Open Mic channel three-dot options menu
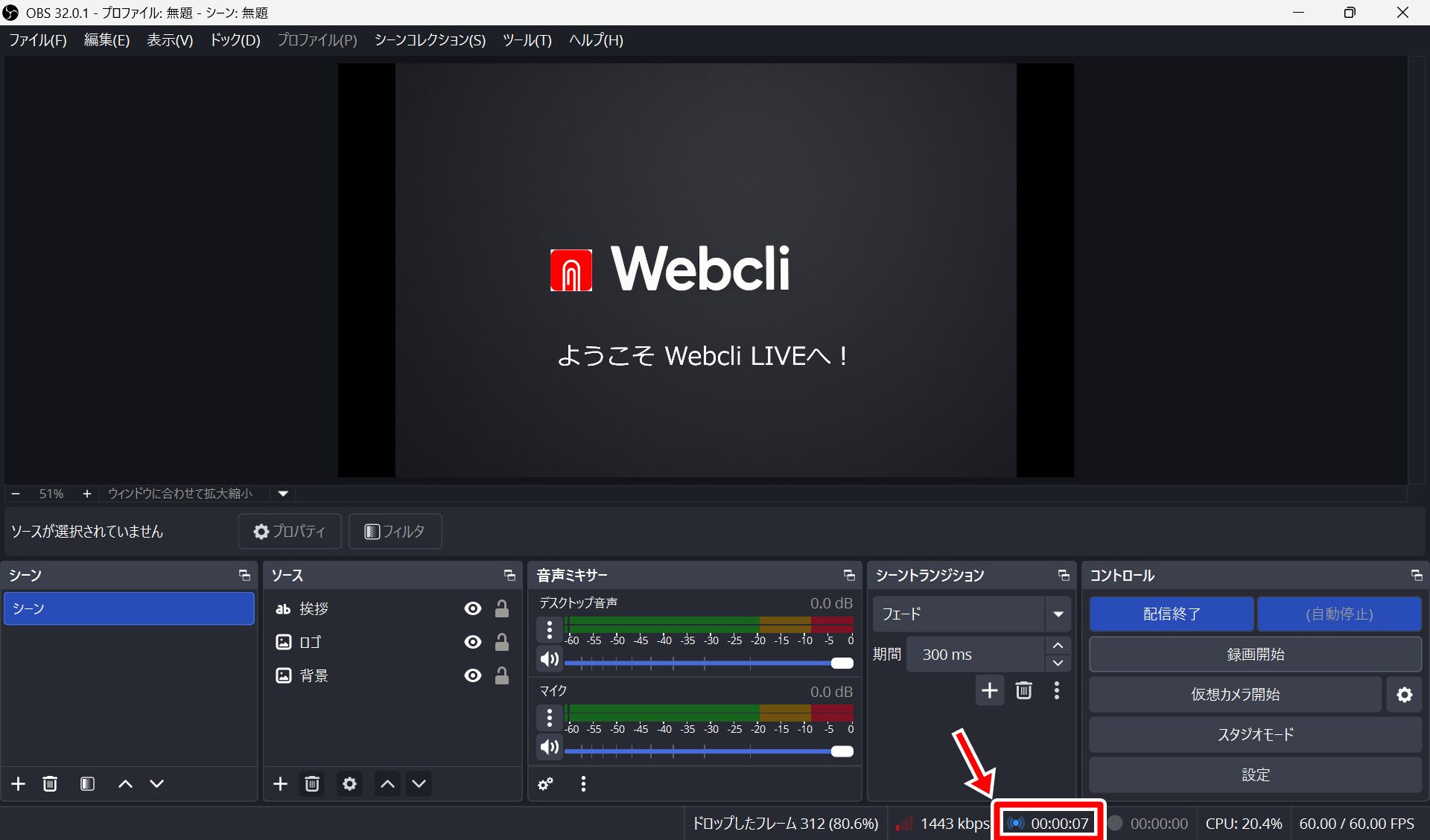The height and width of the screenshot is (840, 1430). click(x=550, y=718)
